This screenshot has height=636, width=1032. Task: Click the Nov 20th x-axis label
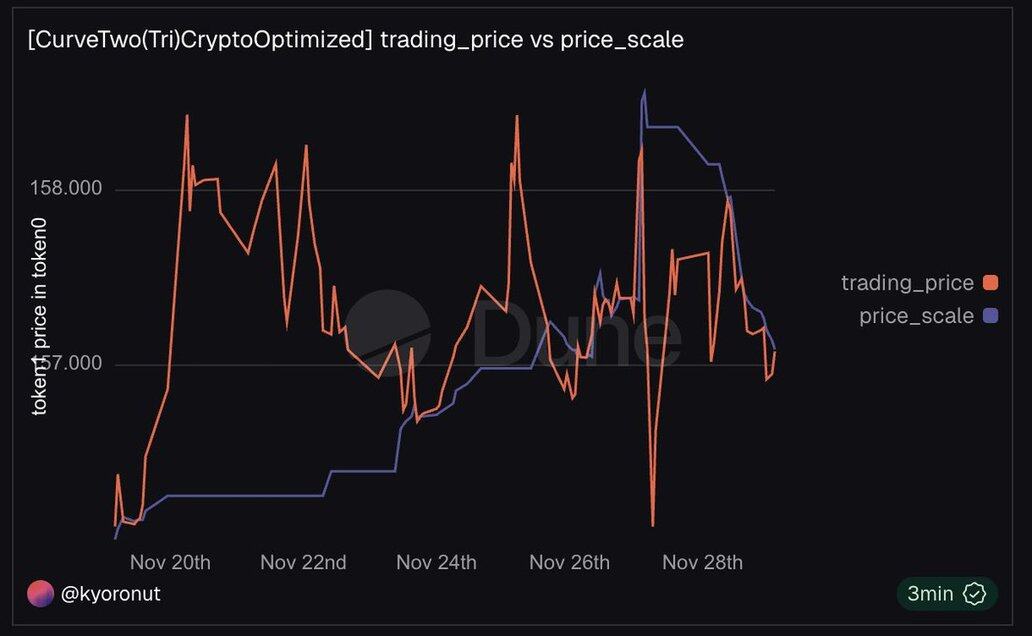point(170,562)
